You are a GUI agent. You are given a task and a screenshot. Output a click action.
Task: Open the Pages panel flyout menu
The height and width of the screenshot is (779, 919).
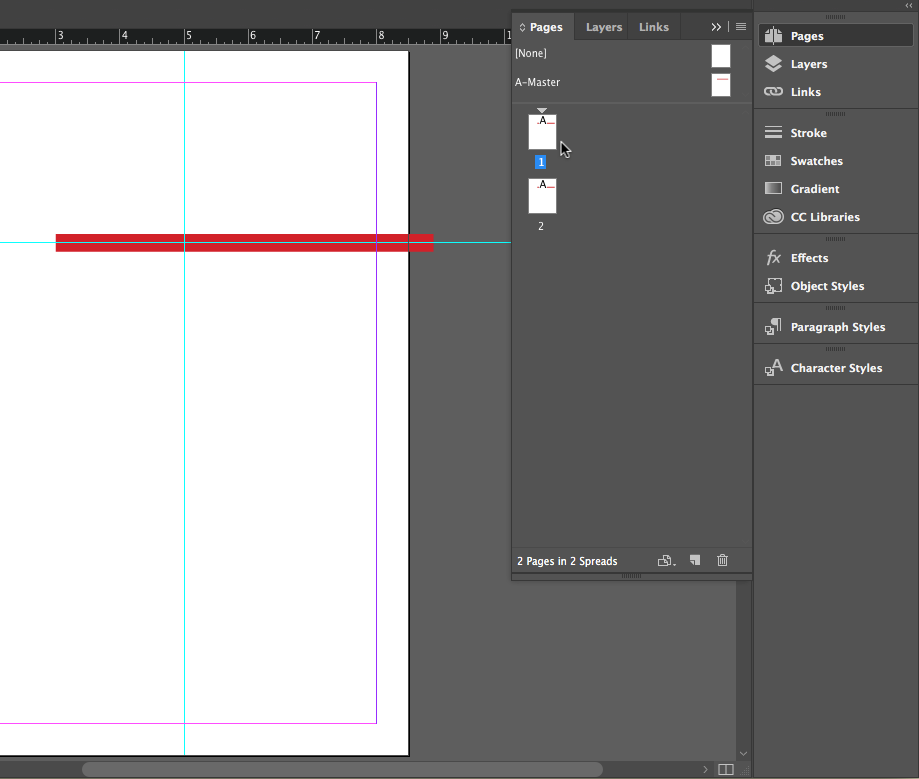[741, 27]
